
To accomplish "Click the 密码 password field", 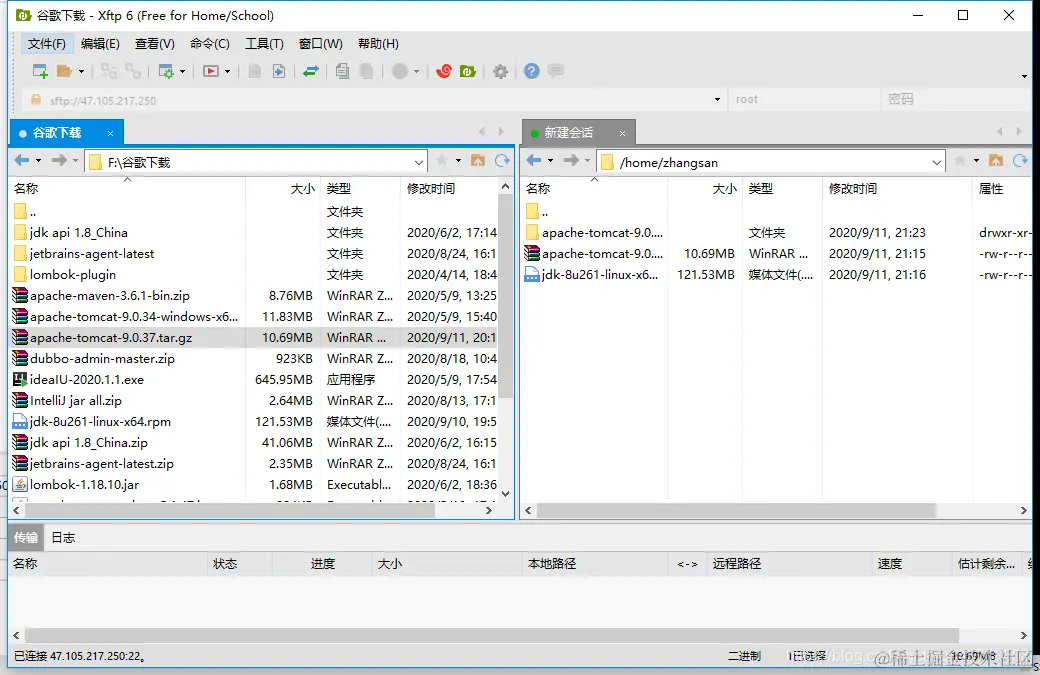I will point(956,99).
